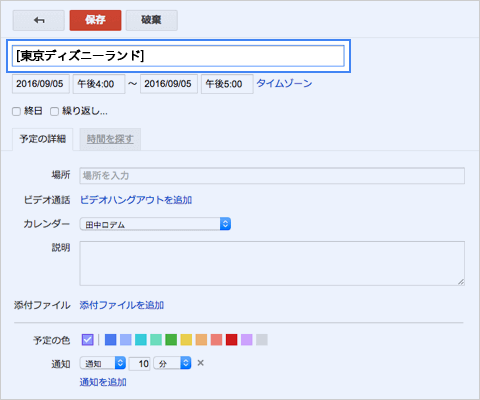480x400 pixels.
Task: Select the orange event color
Action: tap(201, 340)
